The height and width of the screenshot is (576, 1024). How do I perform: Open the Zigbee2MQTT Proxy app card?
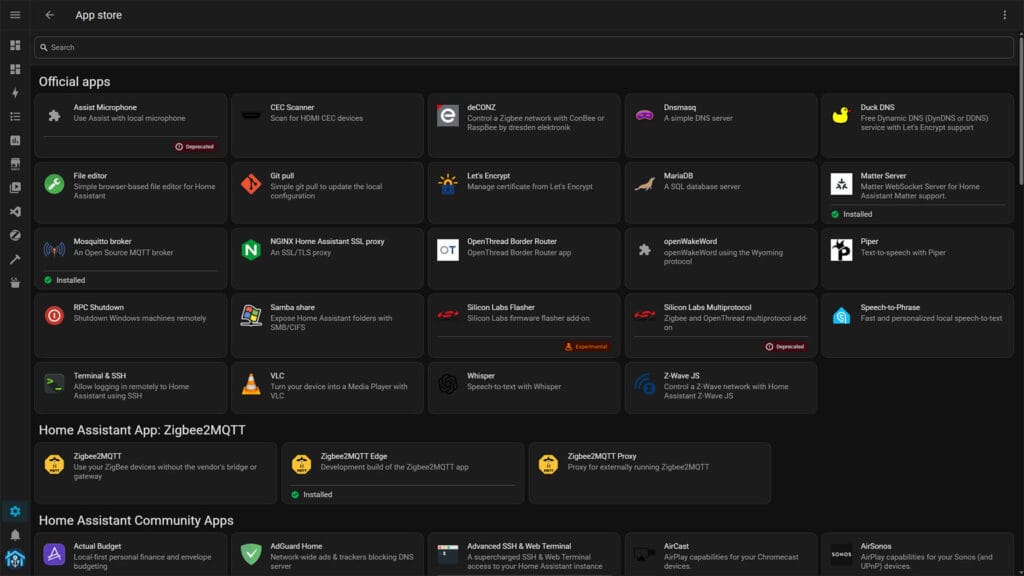click(650, 473)
